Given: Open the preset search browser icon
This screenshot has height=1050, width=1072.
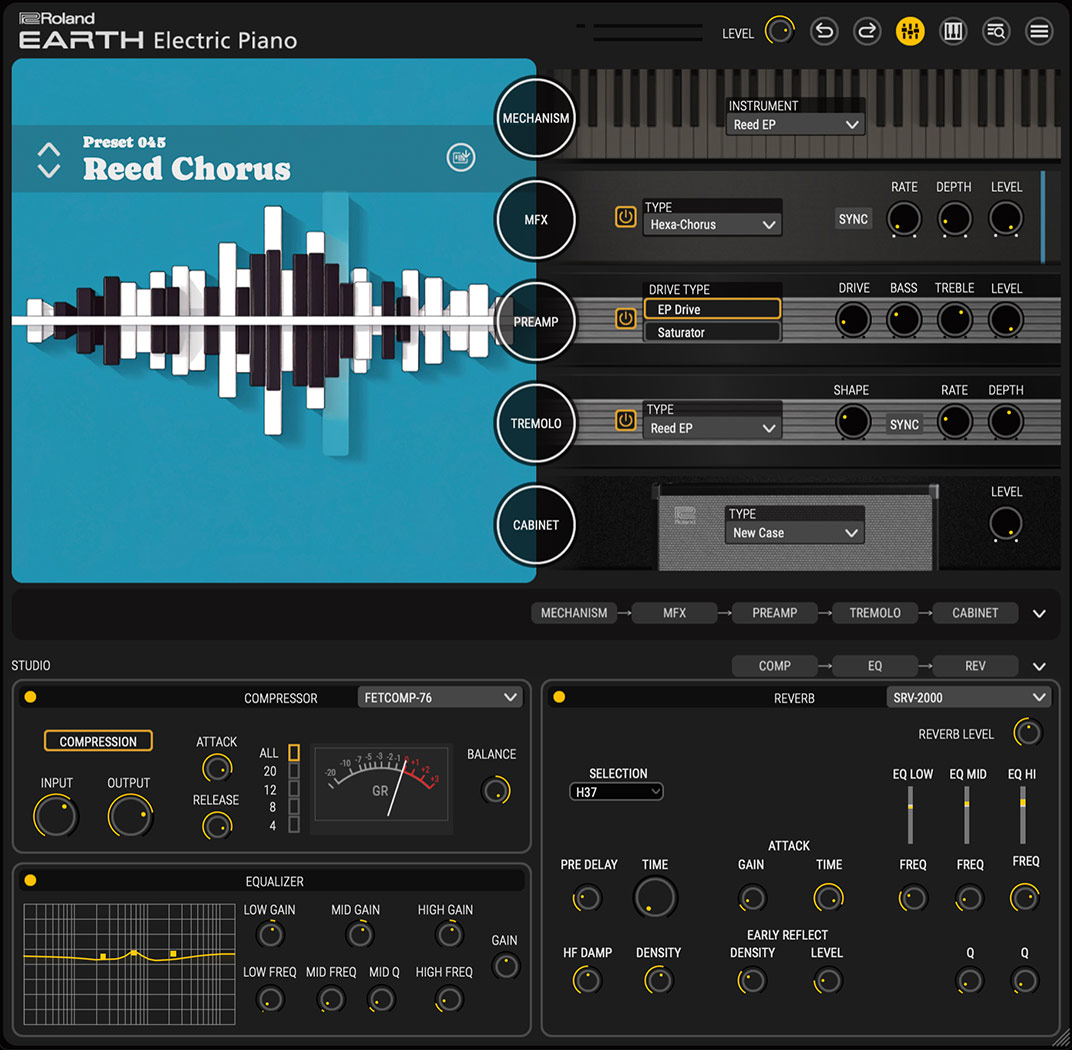Looking at the screenshot, I should pos(996,31).
